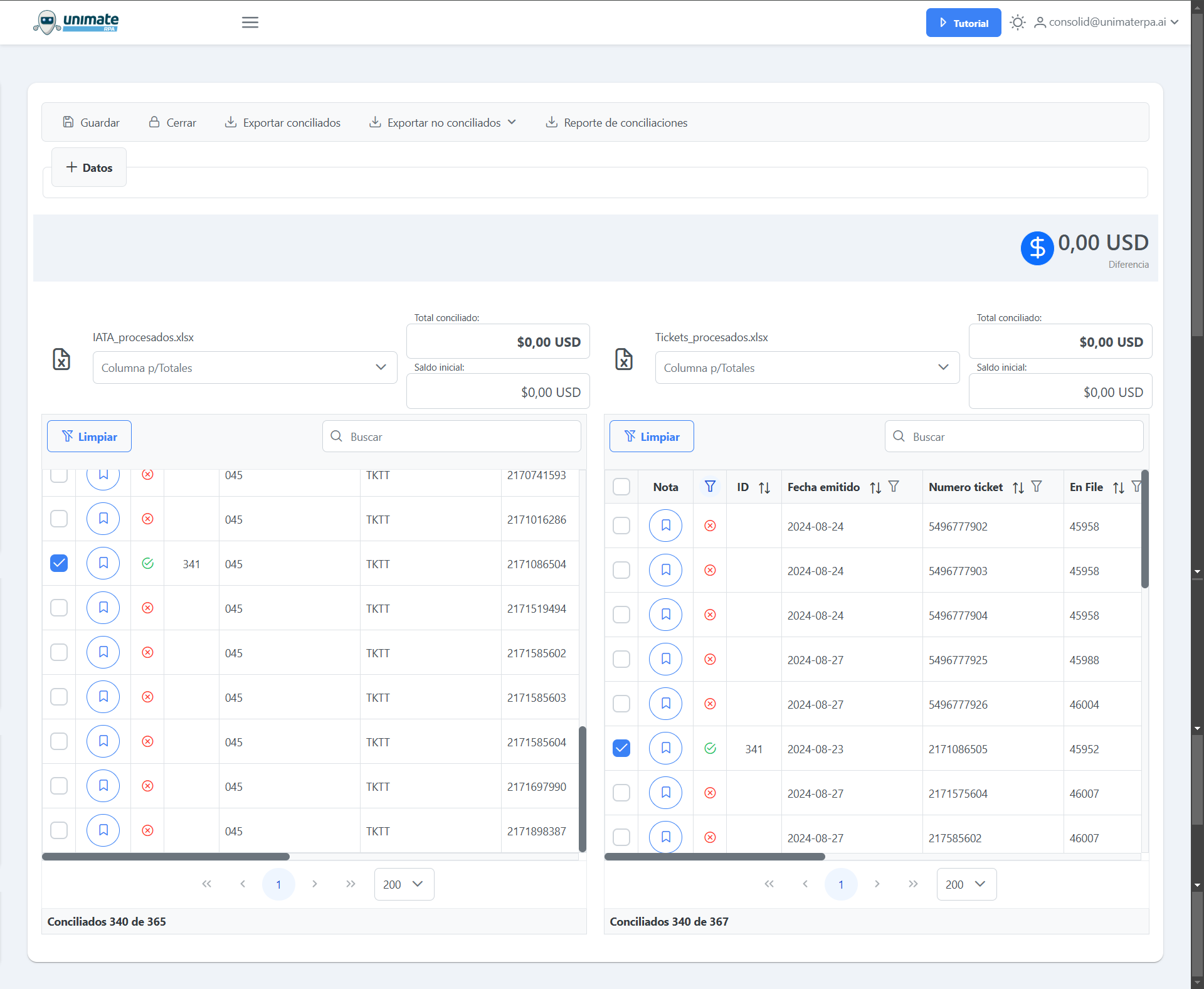Viewport: 1204px width, 989px height.
Task: Click green reconciled status icon for 2171086505
Action: coord(710,748)
